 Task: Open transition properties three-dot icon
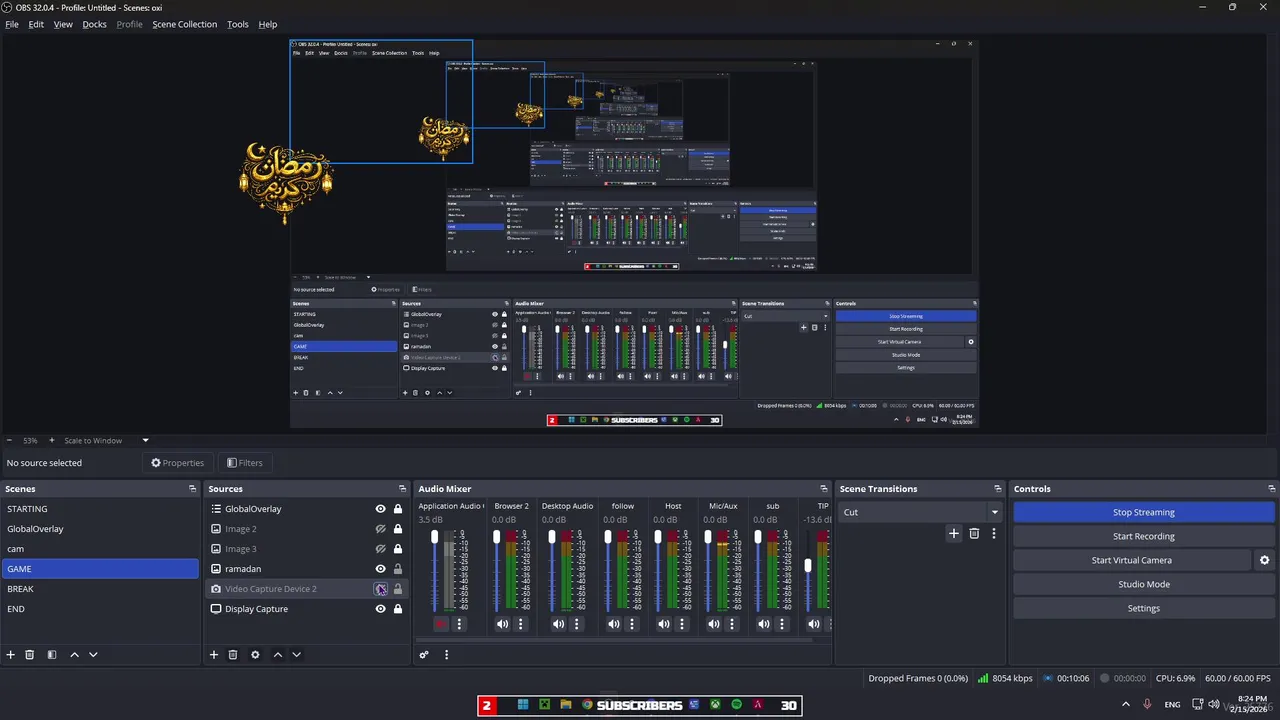pos(994,534)
